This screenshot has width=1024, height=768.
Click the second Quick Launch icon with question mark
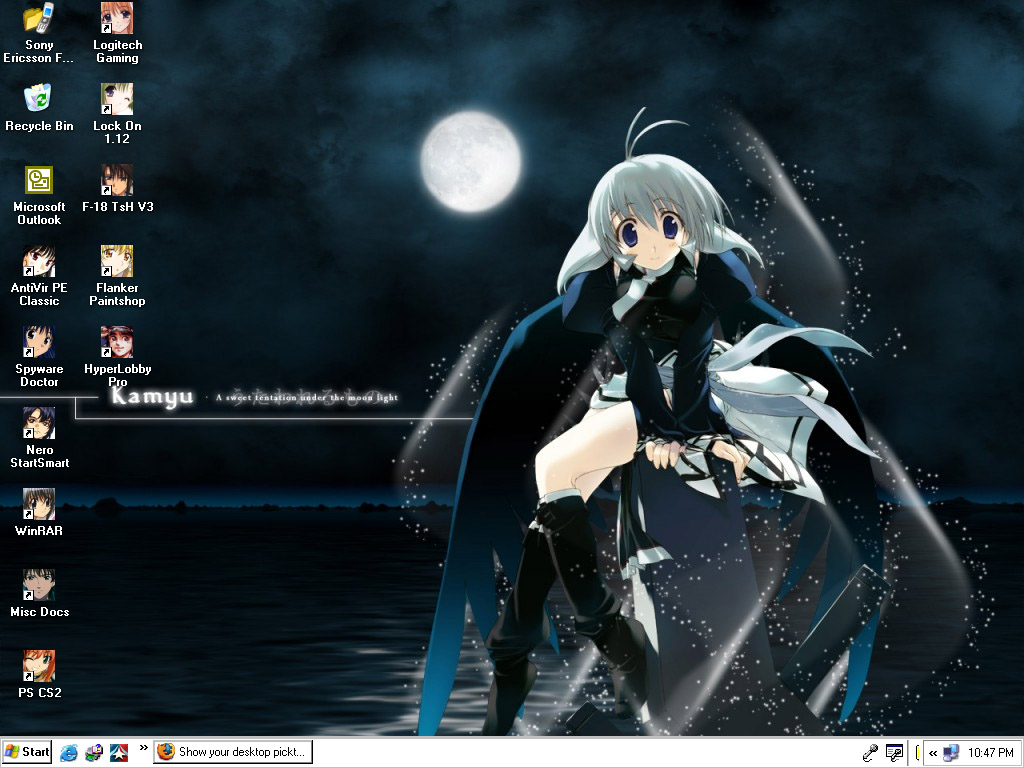tap(93, 752)
